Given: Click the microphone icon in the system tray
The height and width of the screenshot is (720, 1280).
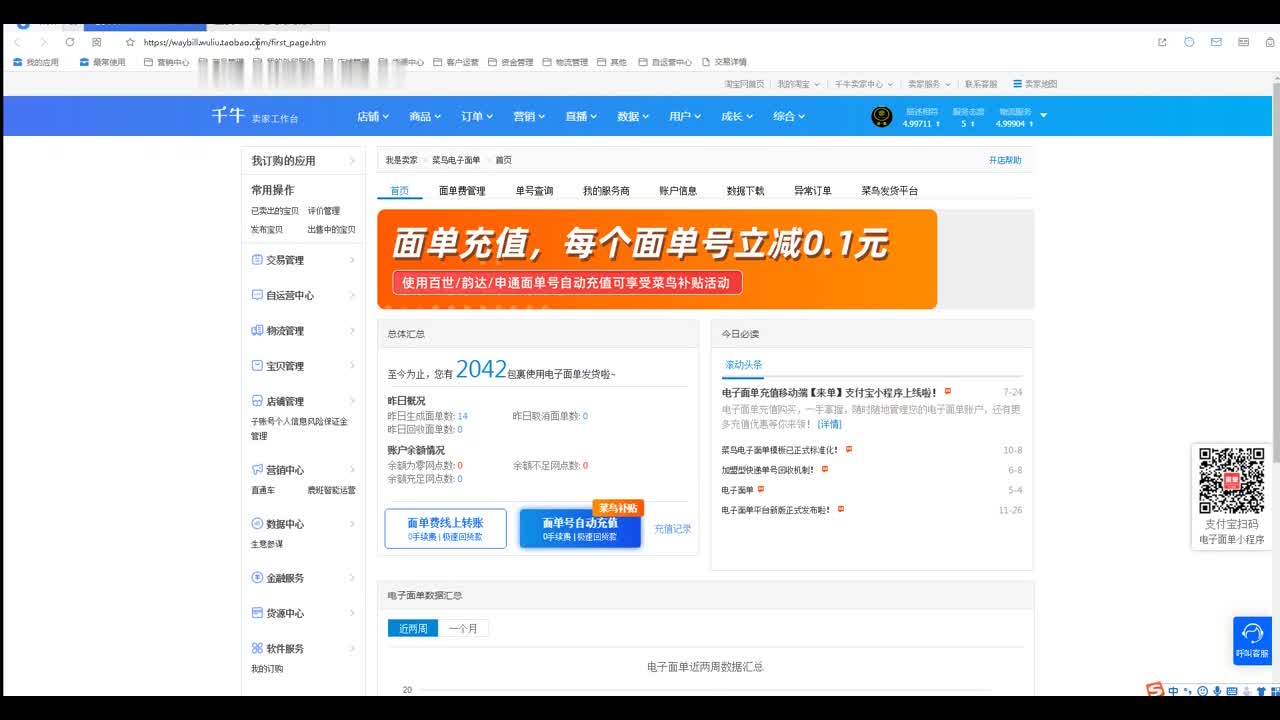Looking at the screenshot, I should coord(1217,691).
